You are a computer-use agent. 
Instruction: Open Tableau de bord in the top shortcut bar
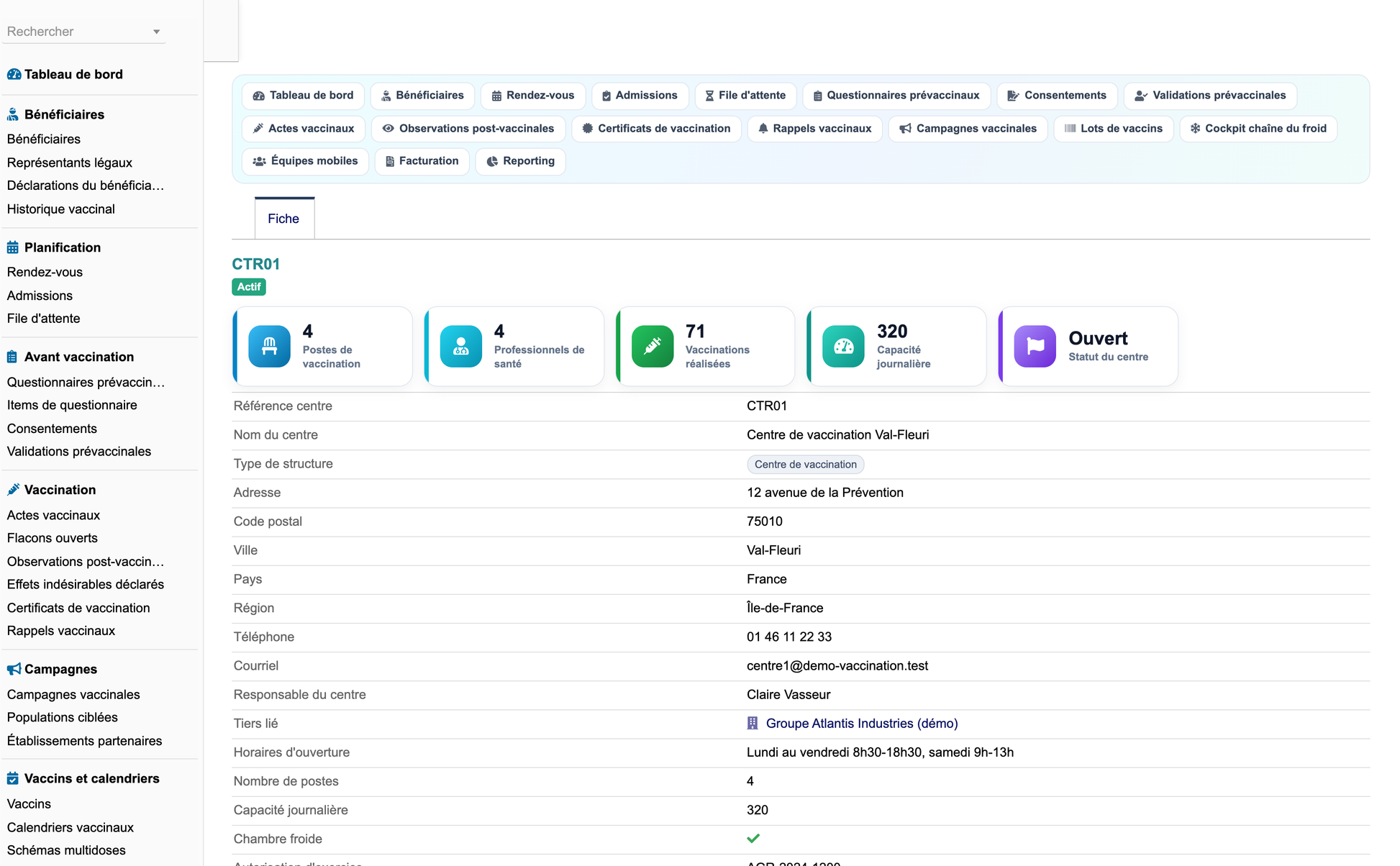point(303,96)
